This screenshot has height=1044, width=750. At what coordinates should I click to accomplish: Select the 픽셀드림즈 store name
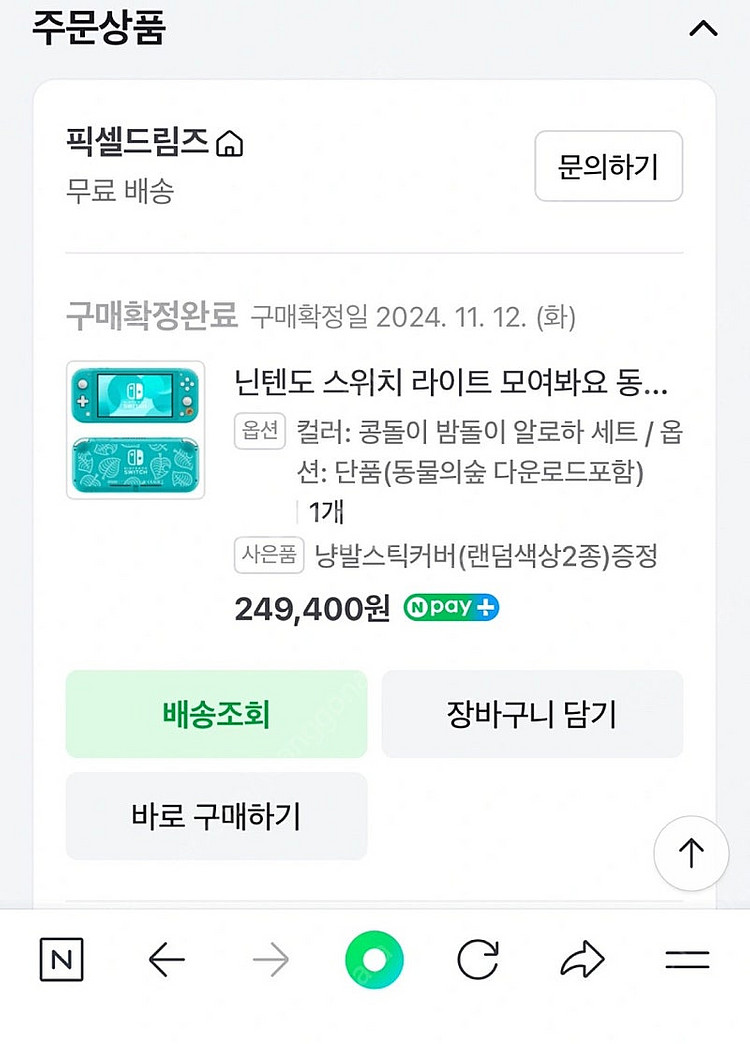138,144
